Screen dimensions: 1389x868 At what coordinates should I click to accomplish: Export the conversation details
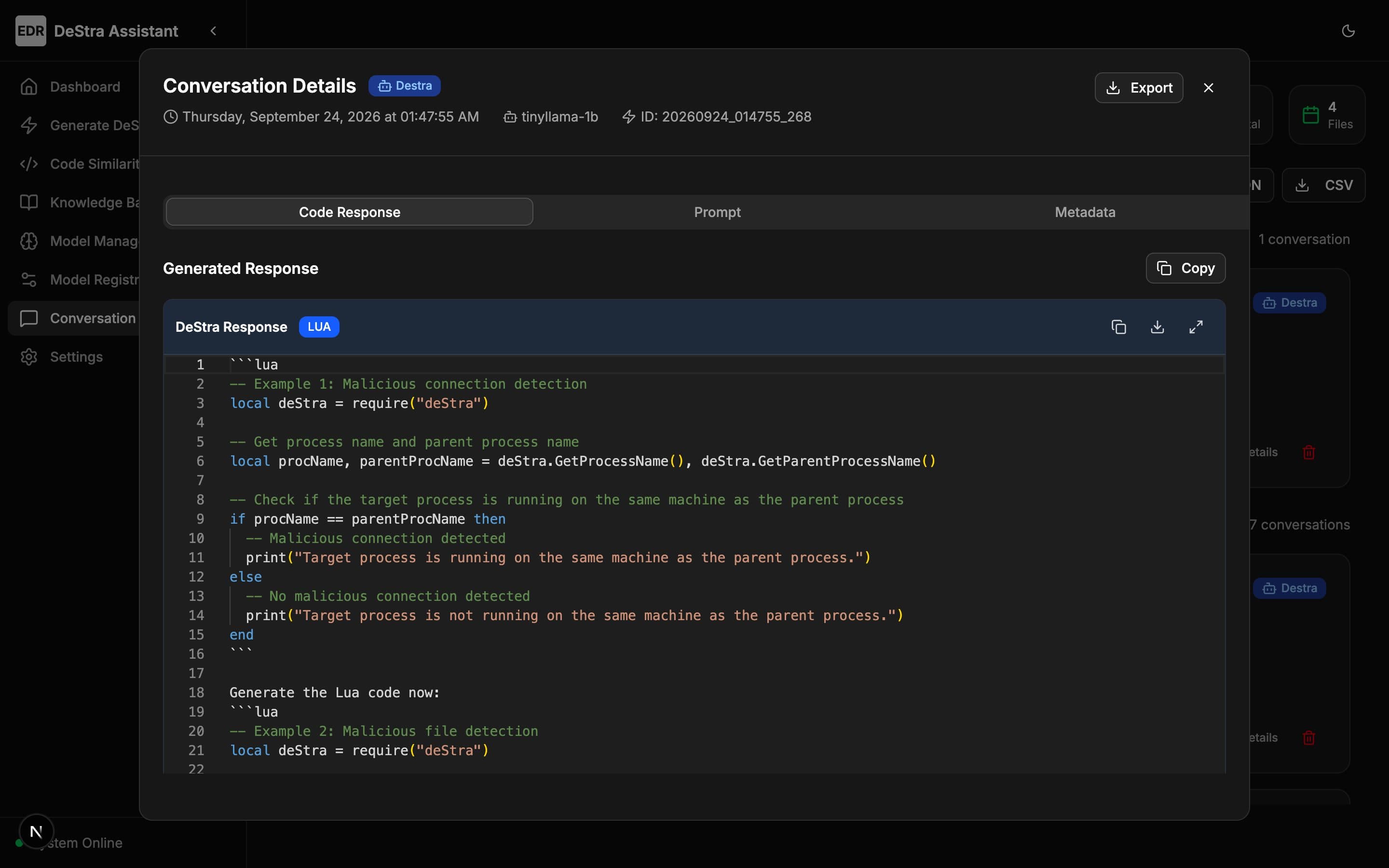click(x=1139, y=88)
